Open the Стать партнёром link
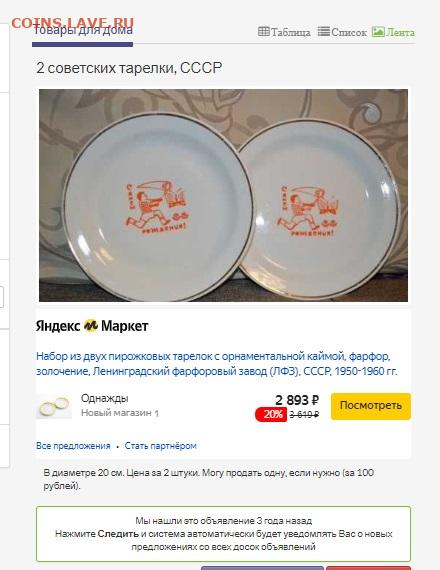Image resolution: width=440 pixels, height=570 pixels. tap(160, 446)
